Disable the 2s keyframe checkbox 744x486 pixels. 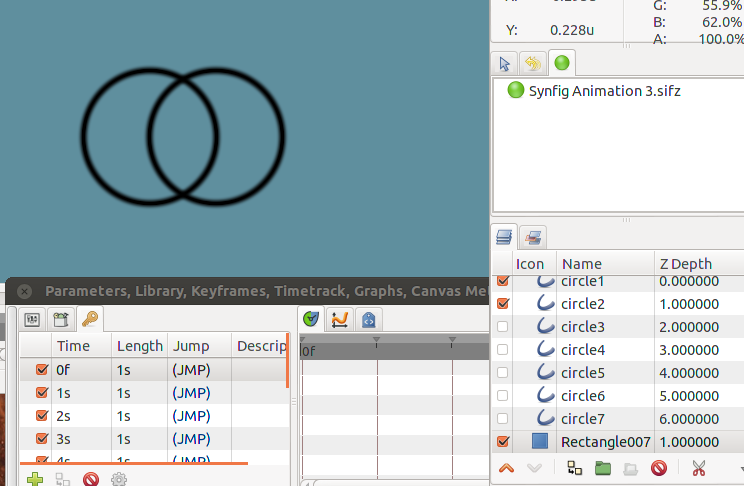42,416
